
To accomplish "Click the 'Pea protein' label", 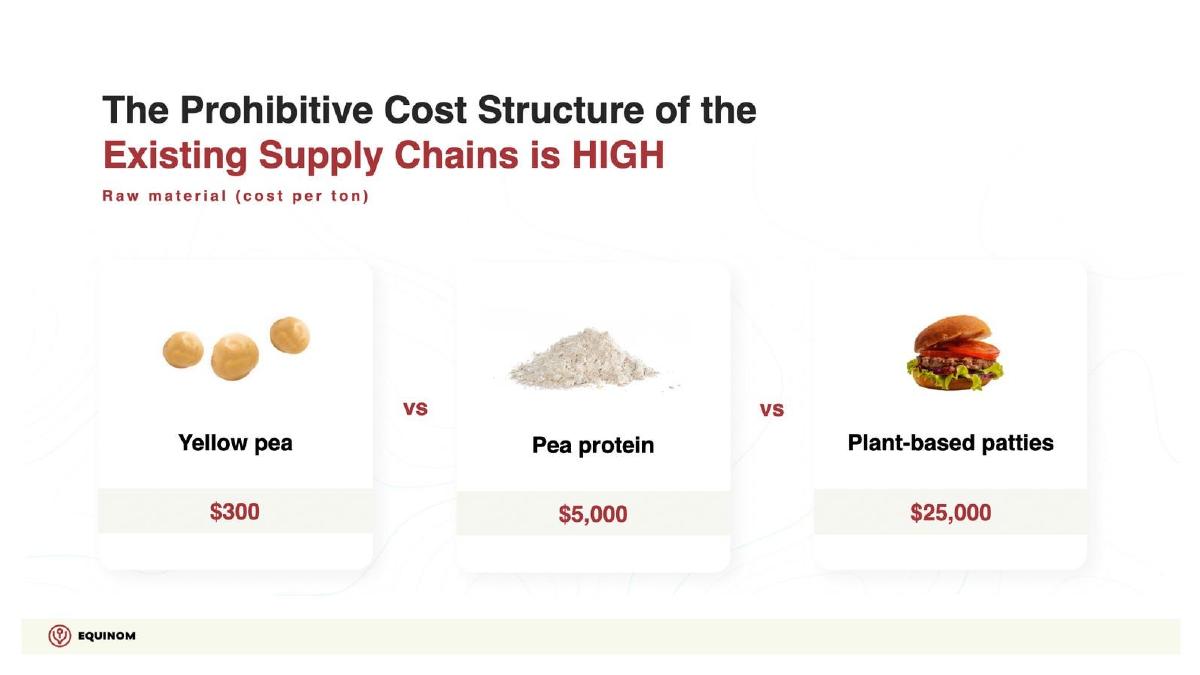I will click(x=593, y=445).
